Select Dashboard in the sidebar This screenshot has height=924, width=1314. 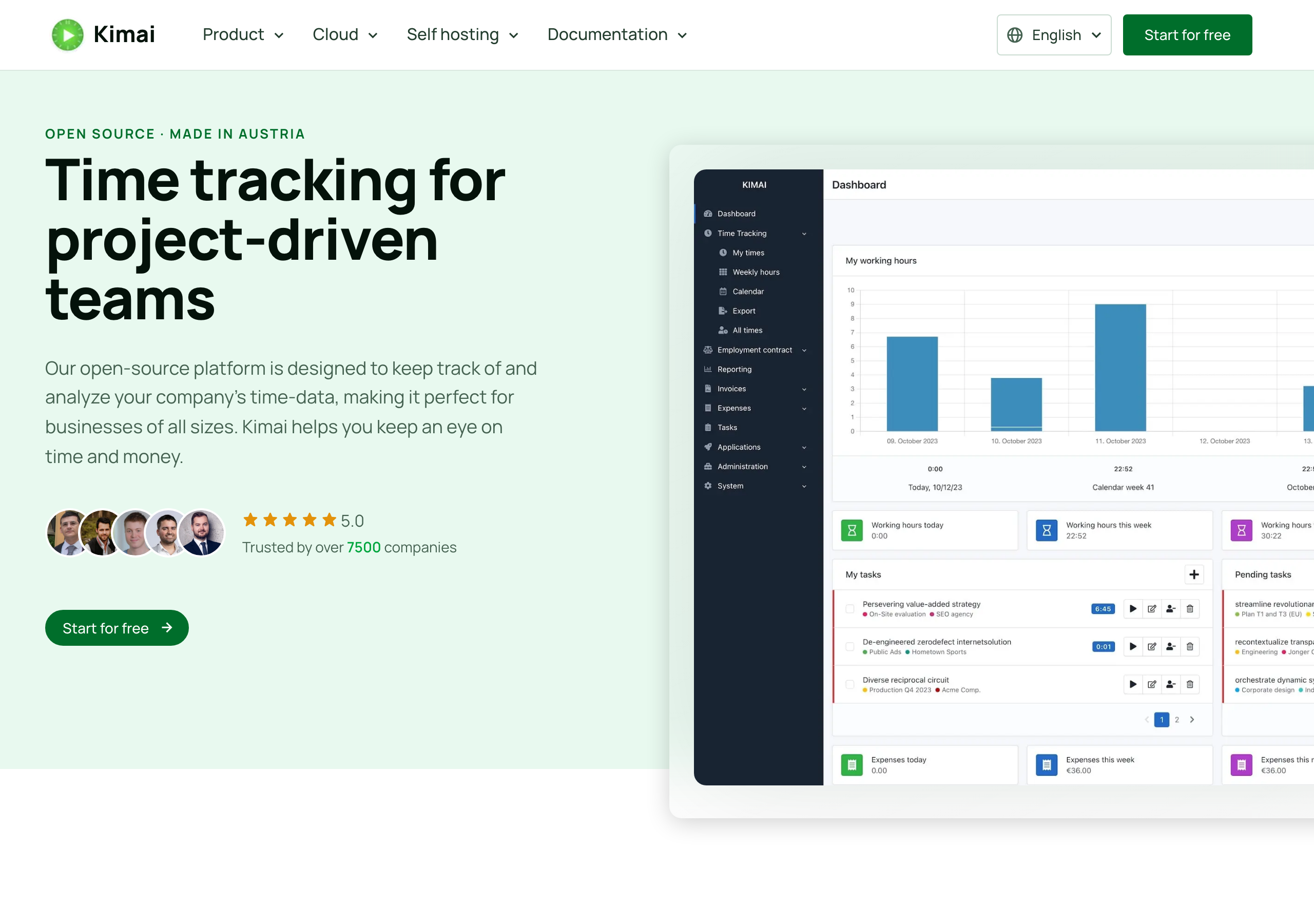[755, 214]
